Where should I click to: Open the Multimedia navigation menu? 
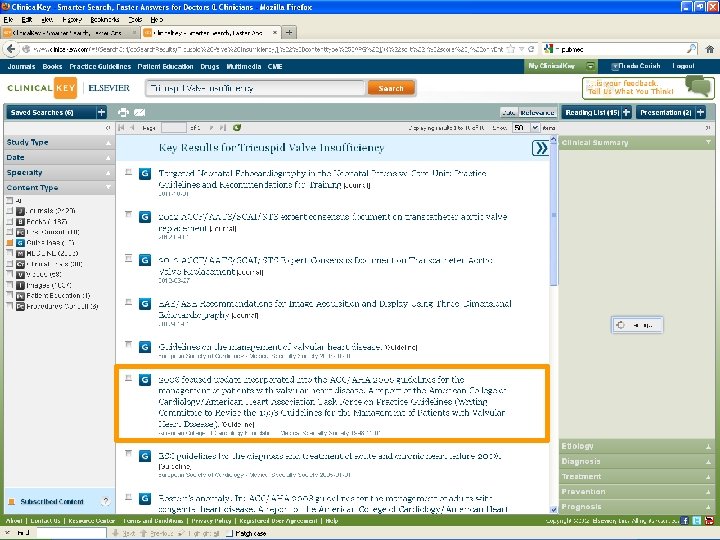point(244,67)
